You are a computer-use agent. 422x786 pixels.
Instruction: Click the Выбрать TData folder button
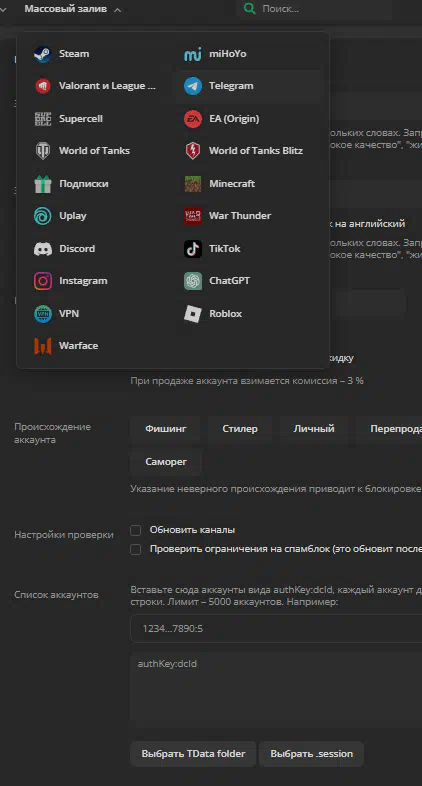193,754
